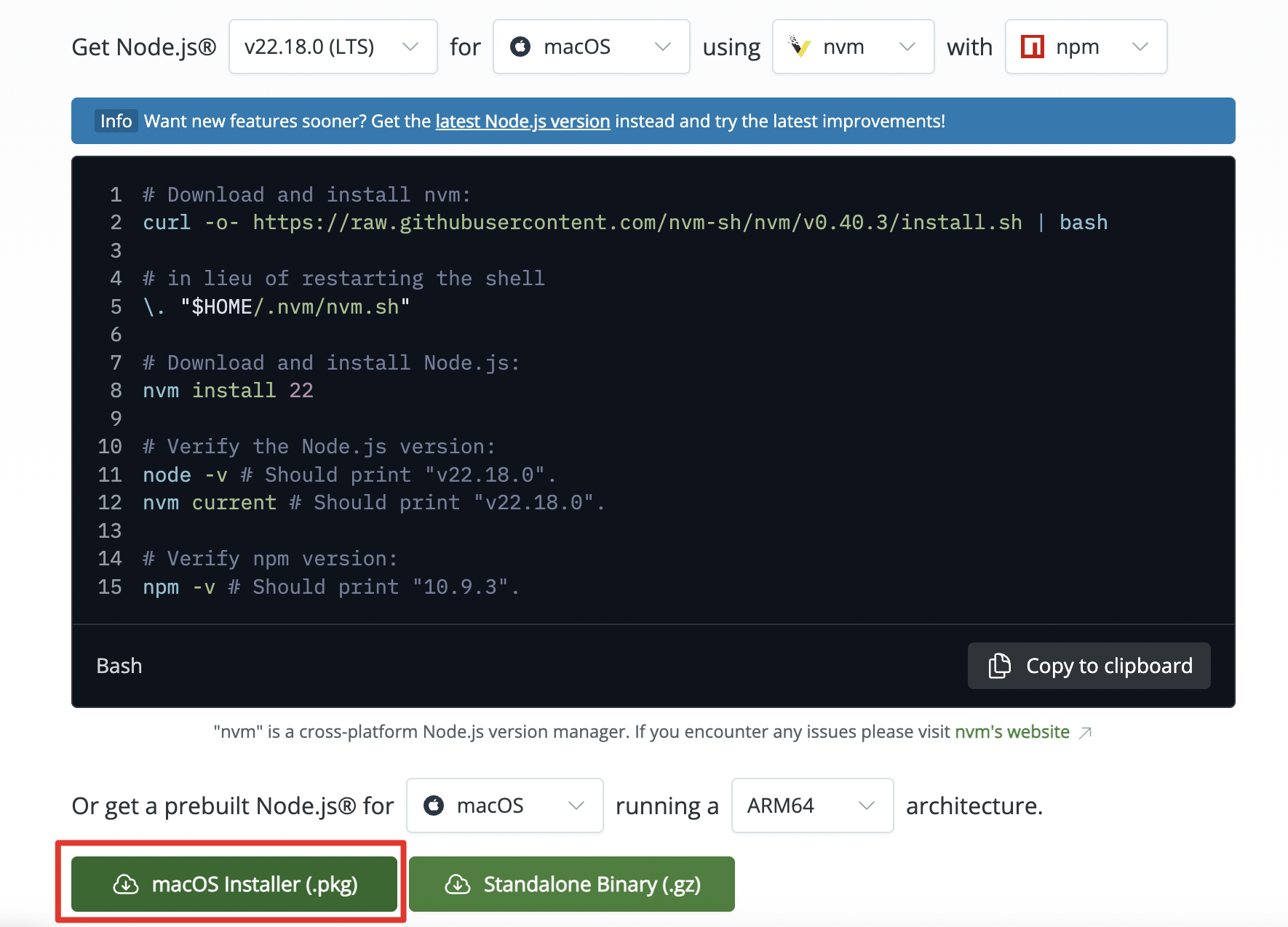Open the prebuilt macOS platform dropdown
1288x927 pixels.
pos(504,805)
